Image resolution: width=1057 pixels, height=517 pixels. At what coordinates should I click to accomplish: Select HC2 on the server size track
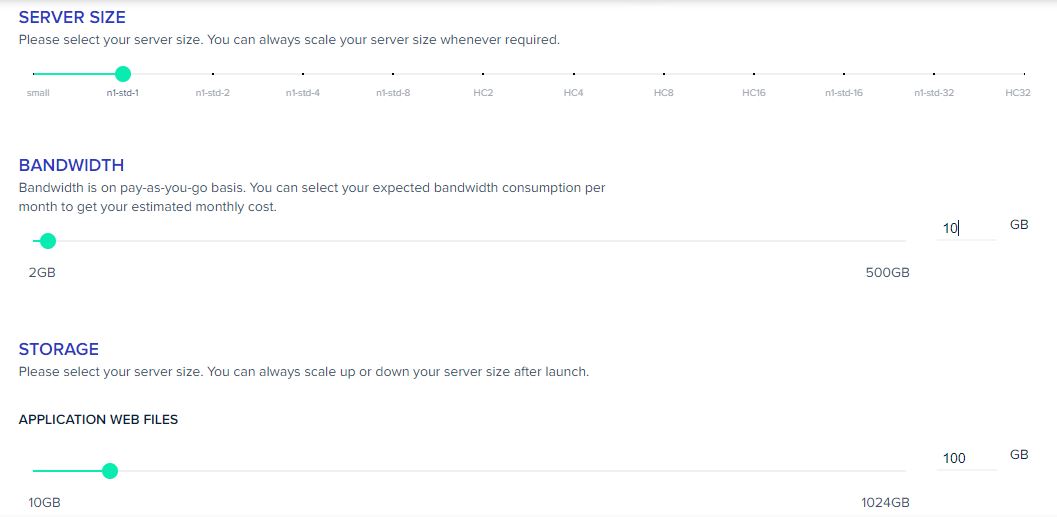(483, 74)
